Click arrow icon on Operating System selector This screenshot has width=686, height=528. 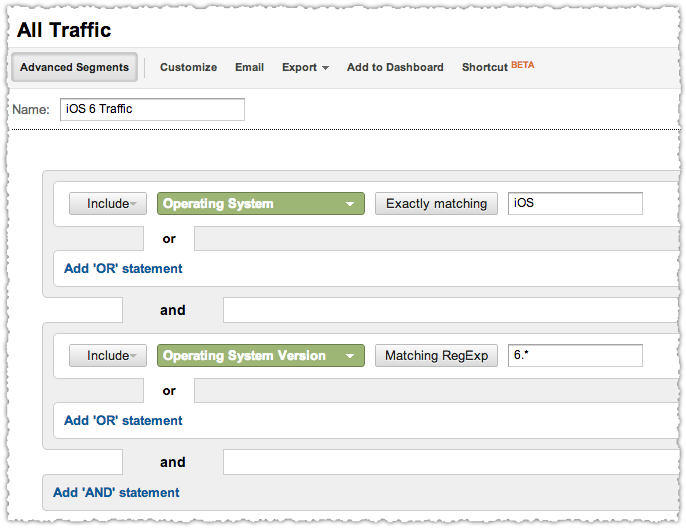pos(350,204)
